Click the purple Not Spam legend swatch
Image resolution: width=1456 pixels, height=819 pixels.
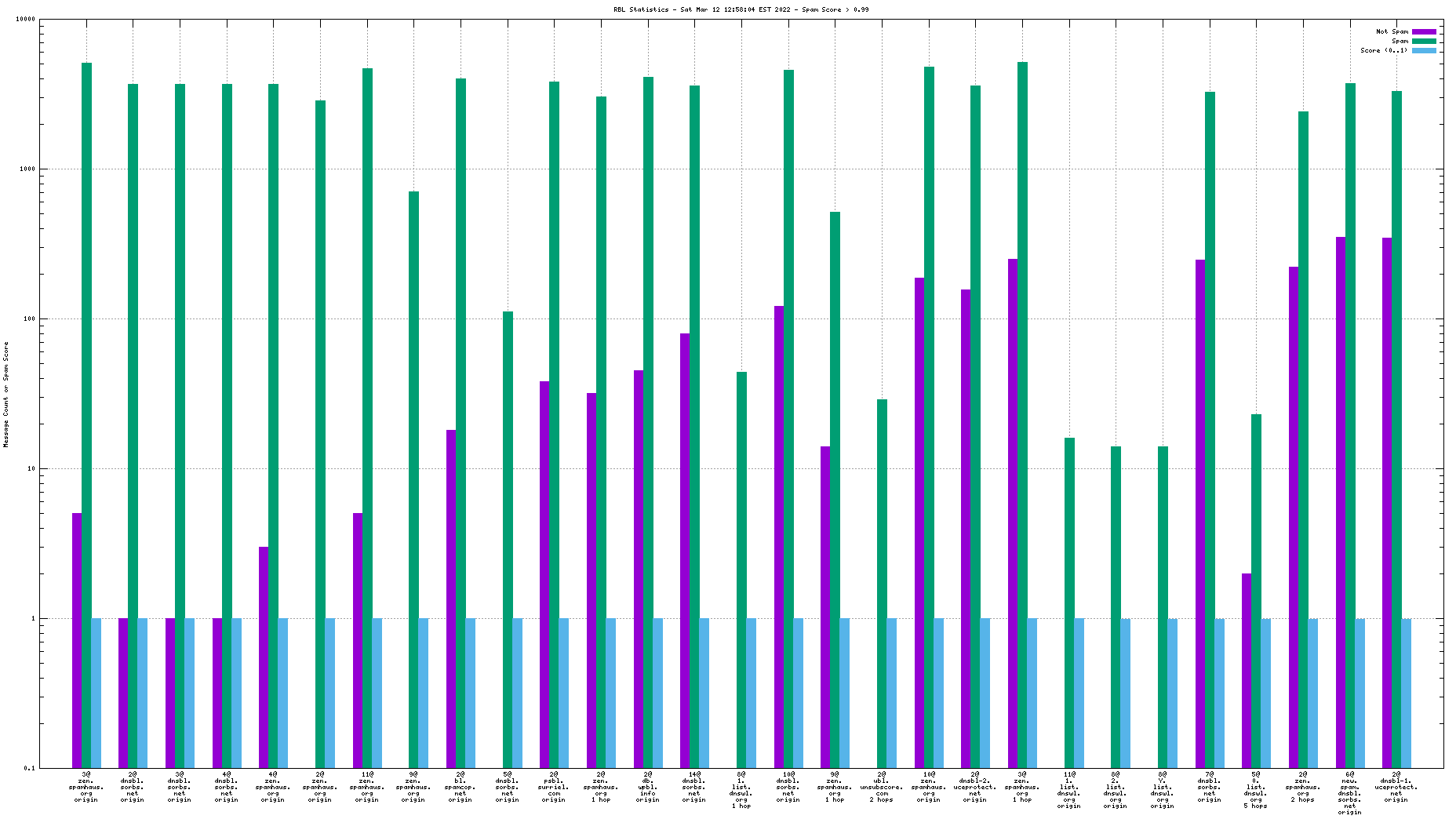[1424, 32]
